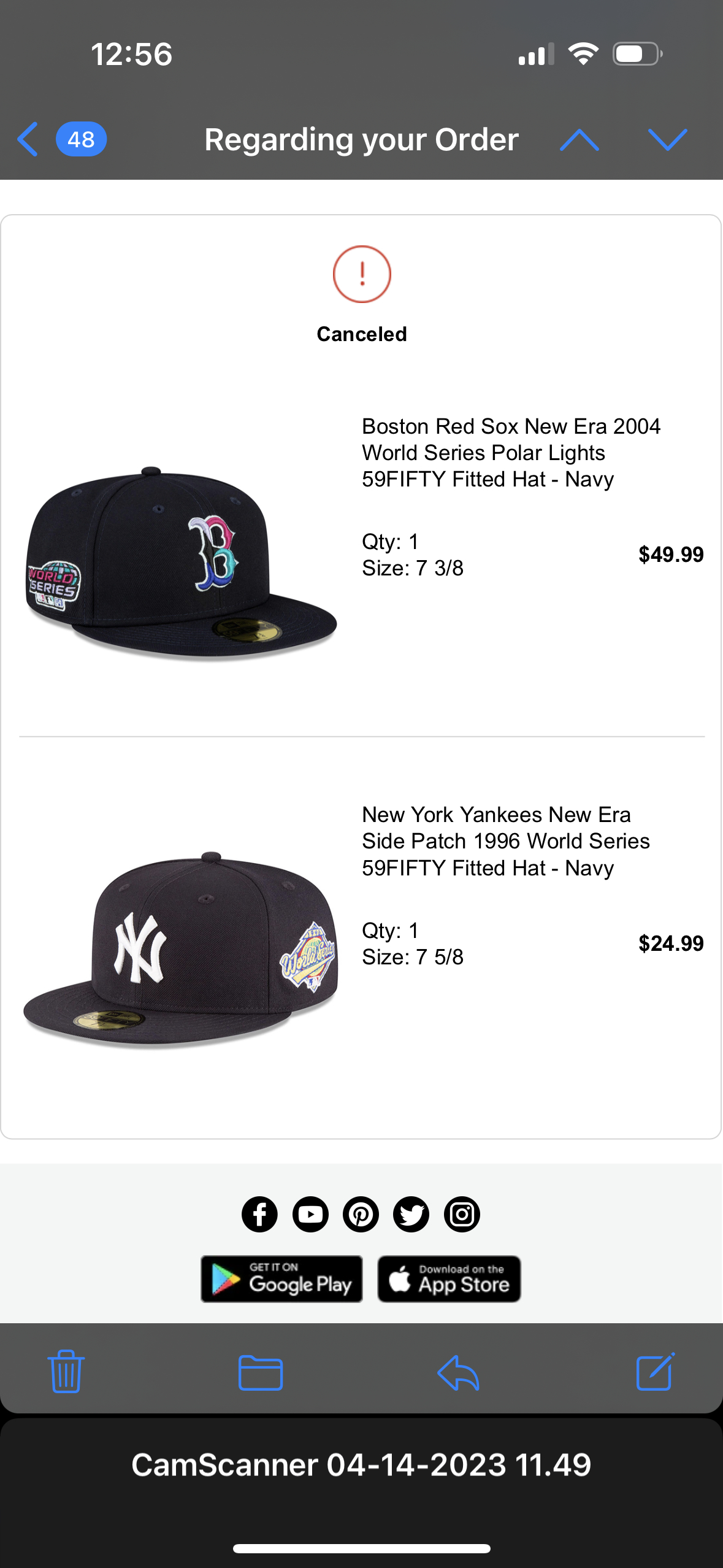The height and width of the screenshot is (1568, 723).
Task: Open the 48 unread messages badge
Action: (x=81, y=140)
